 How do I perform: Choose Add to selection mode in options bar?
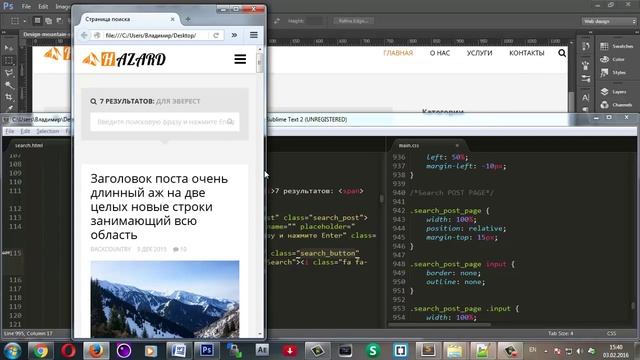coord(48,20)
